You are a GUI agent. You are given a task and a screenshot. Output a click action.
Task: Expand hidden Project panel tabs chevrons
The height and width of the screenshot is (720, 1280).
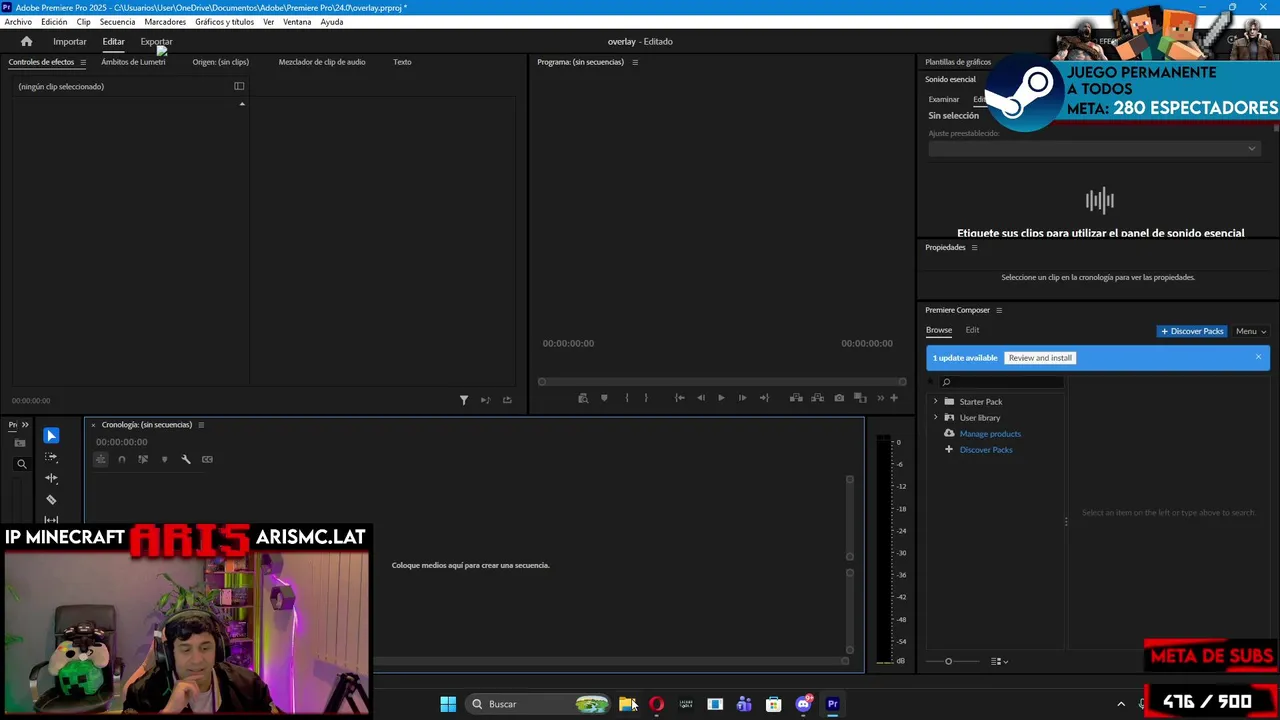pyautogui.click(x=25, y=425)
